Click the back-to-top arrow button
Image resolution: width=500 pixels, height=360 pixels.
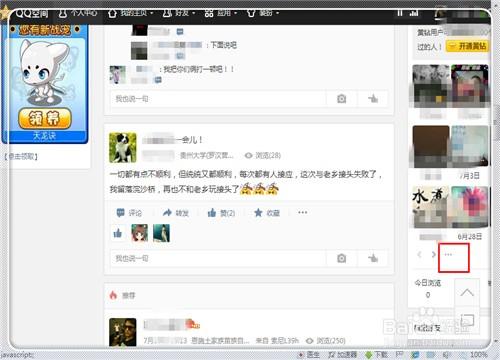(467, 292)
